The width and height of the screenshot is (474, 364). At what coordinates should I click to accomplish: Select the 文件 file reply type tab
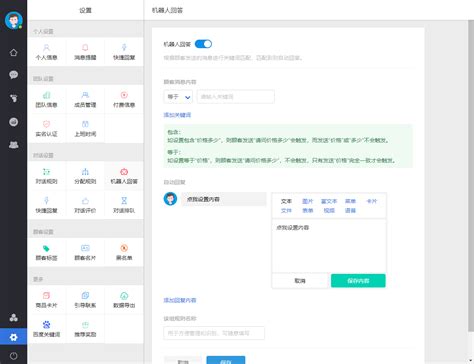[286, 211]
